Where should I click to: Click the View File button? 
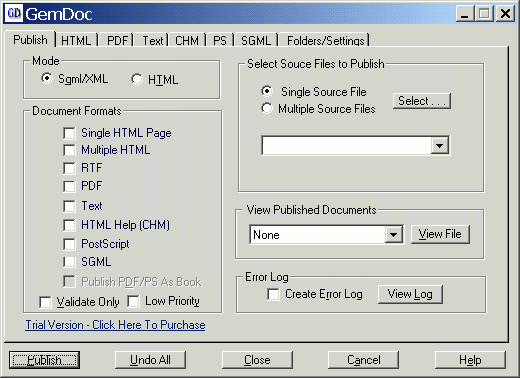(x=440, y=234)
